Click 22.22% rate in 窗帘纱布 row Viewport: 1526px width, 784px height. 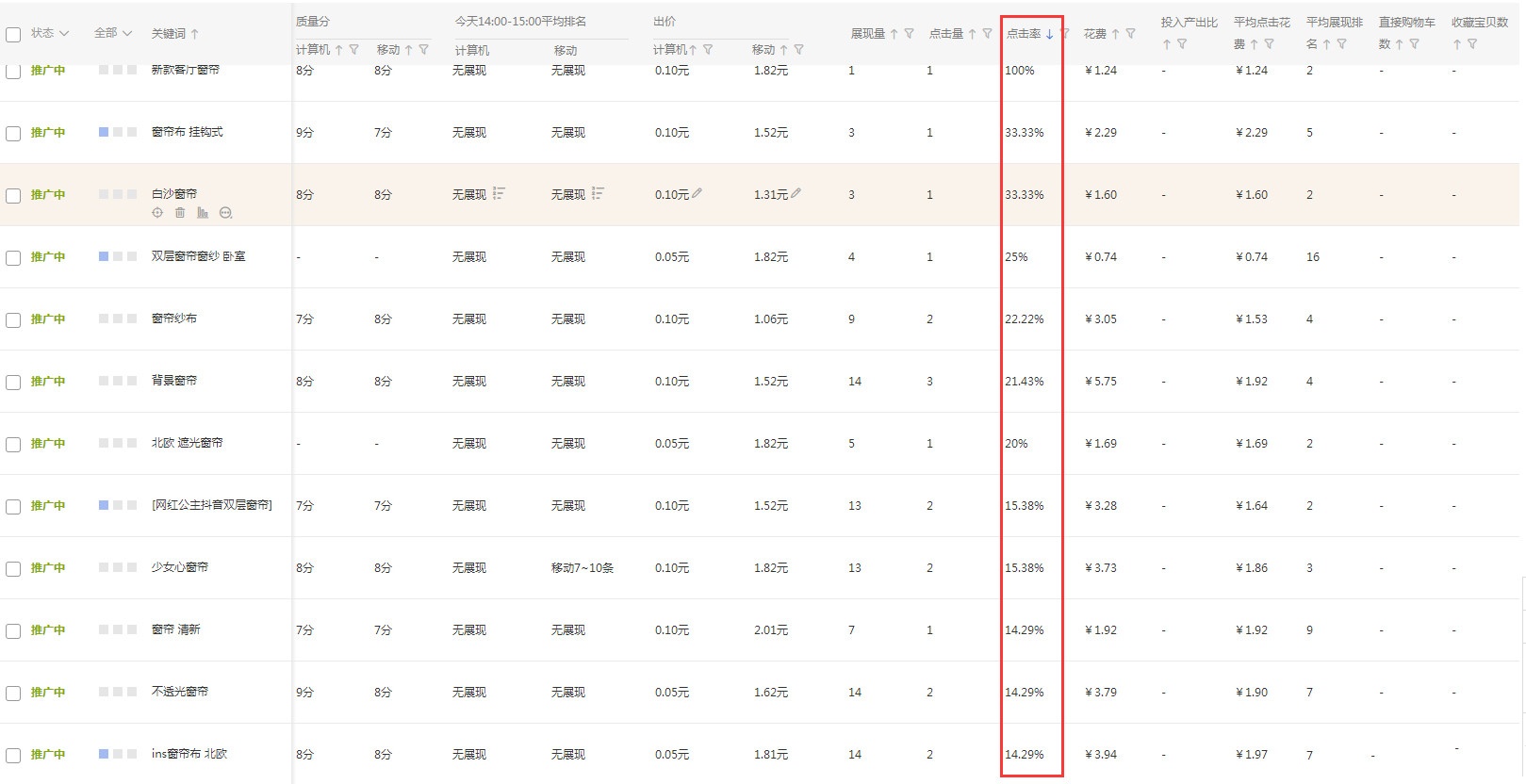coord(1025,319)
